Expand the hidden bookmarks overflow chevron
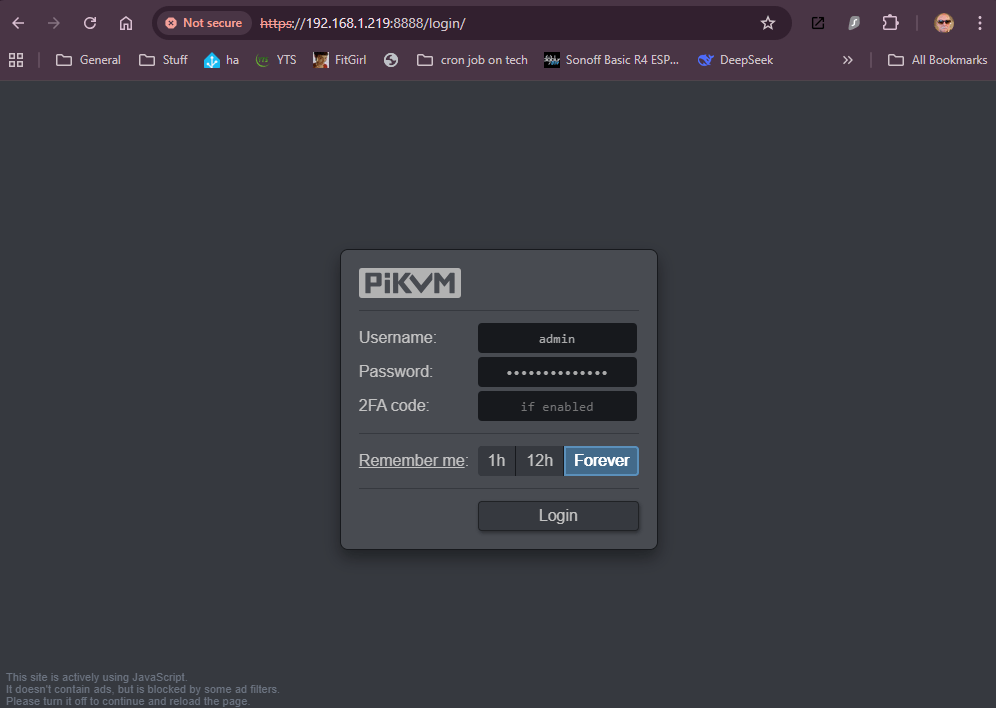The height and width of the screenshot is (708, 996). (848, 60)
